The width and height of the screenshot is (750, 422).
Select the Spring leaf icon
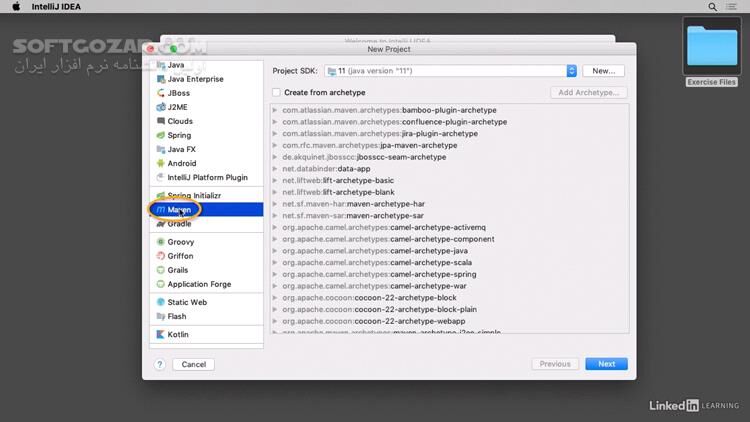(x=159, y=135)
